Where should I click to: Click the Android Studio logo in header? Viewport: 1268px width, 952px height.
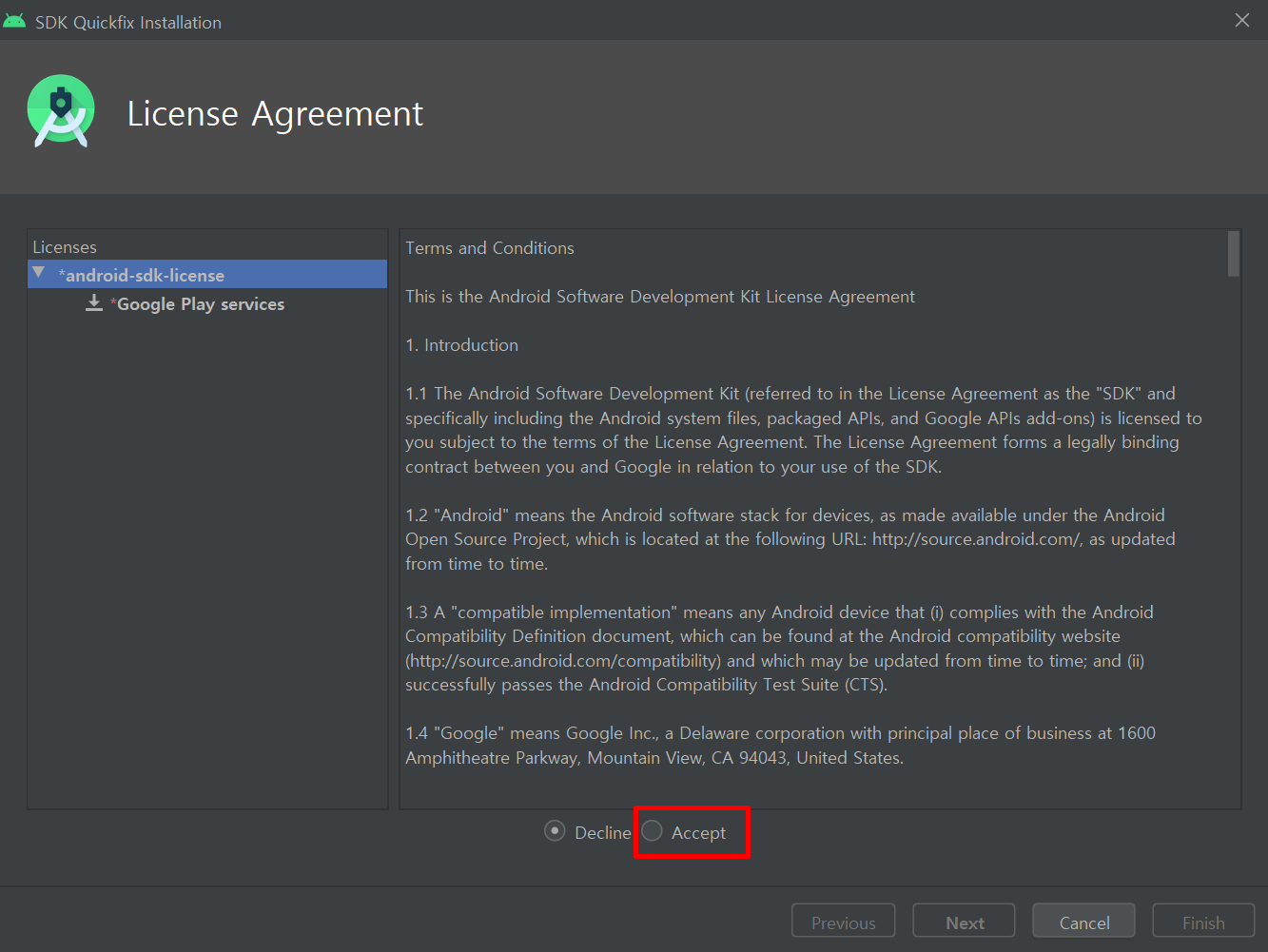point(62,111)
